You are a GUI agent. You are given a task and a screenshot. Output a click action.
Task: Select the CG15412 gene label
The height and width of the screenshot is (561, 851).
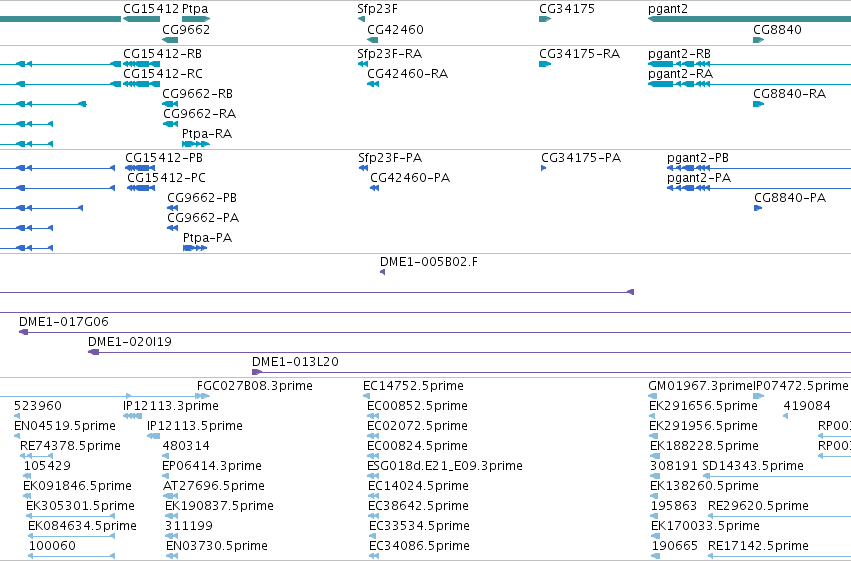pos(151,9)
